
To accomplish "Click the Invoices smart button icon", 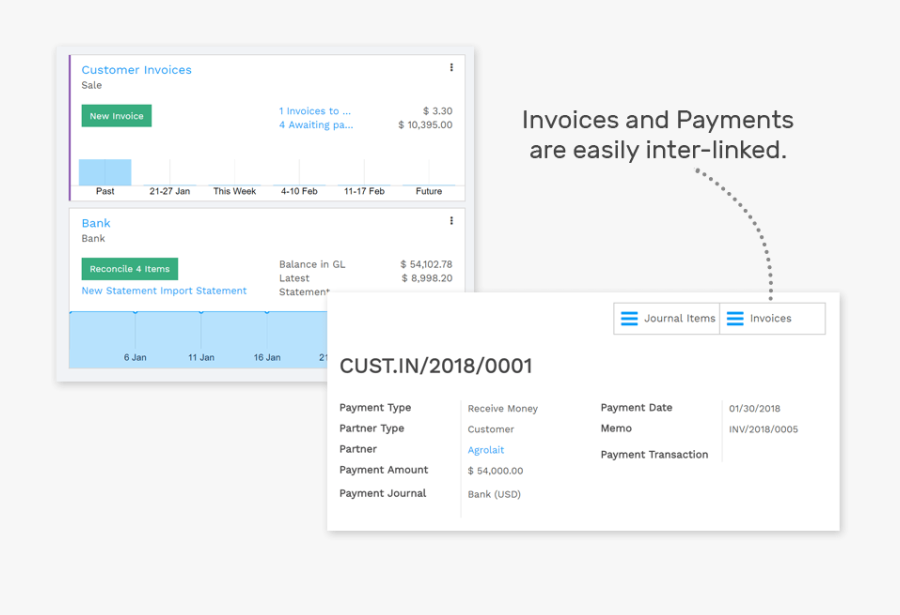I will [735, 319].
